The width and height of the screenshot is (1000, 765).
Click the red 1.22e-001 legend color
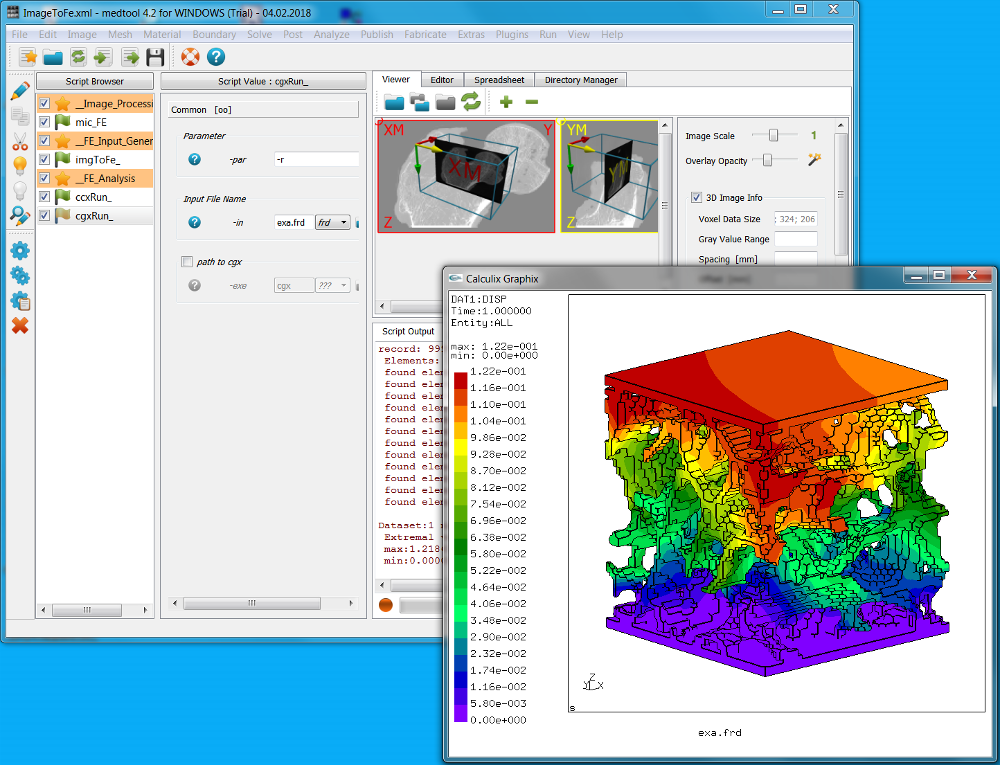click(460, 380)
